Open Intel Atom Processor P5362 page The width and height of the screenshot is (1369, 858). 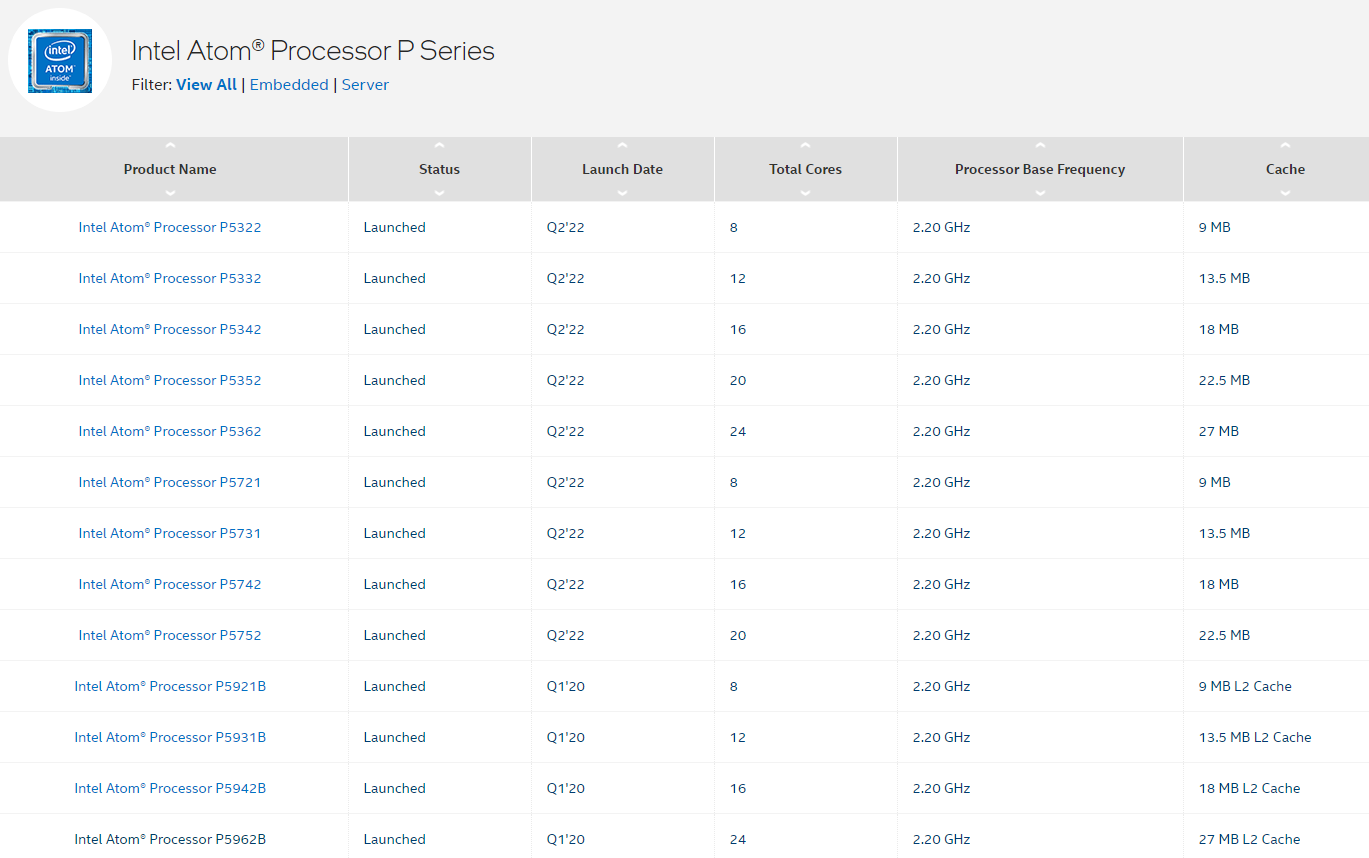coord(170,431)
